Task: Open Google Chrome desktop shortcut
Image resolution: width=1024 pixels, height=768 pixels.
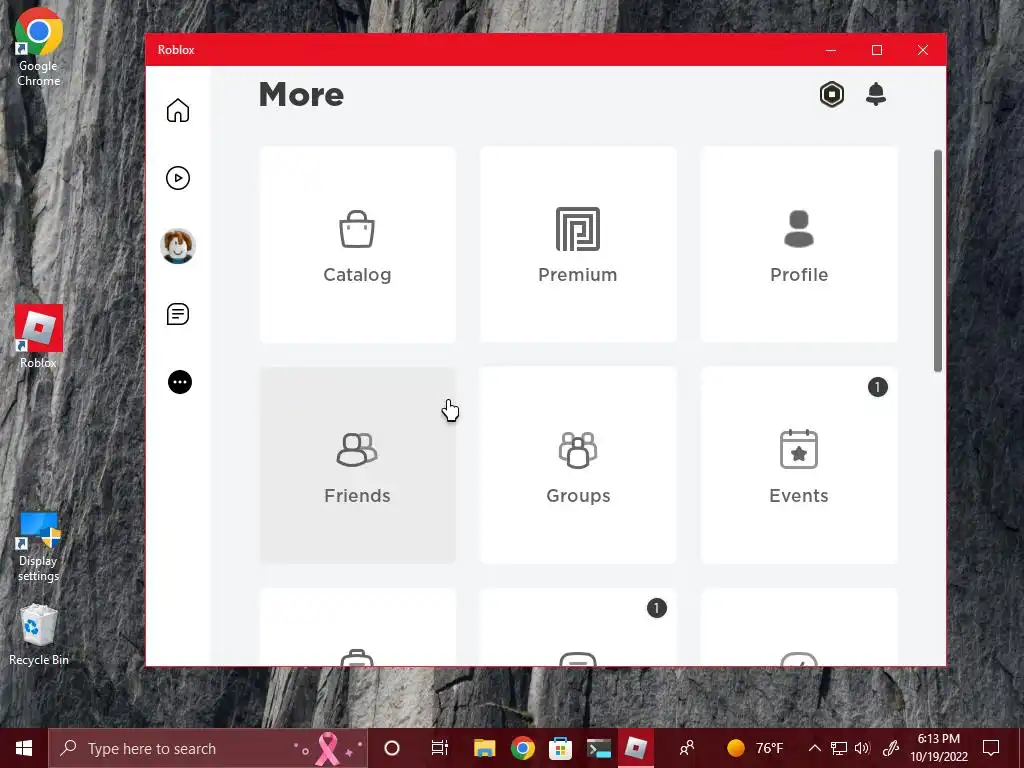Action: pos(39,48)
